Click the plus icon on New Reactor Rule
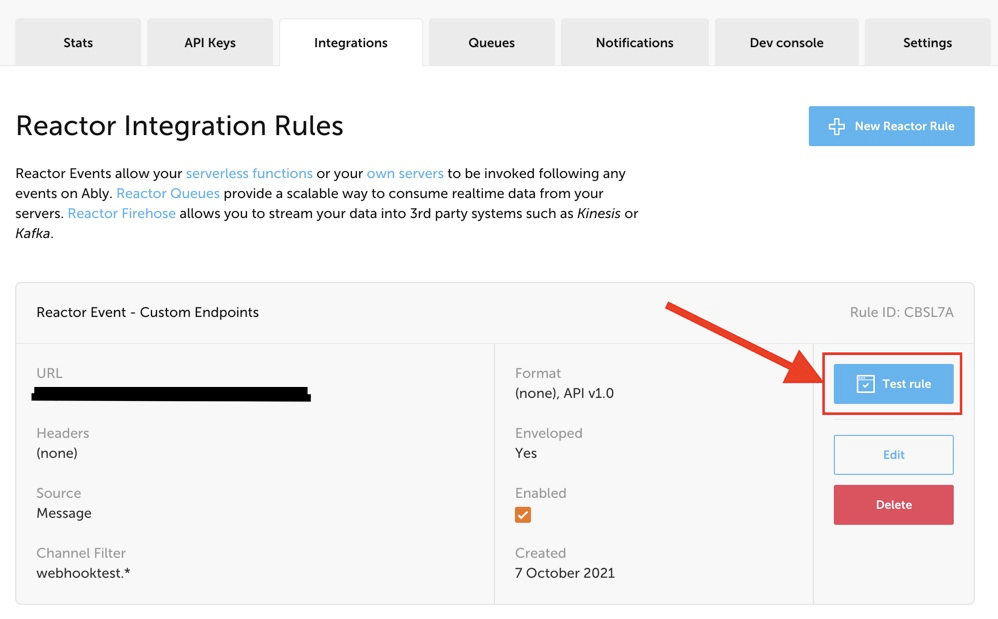This screenshot has height=619, width=998. [837, 126]
